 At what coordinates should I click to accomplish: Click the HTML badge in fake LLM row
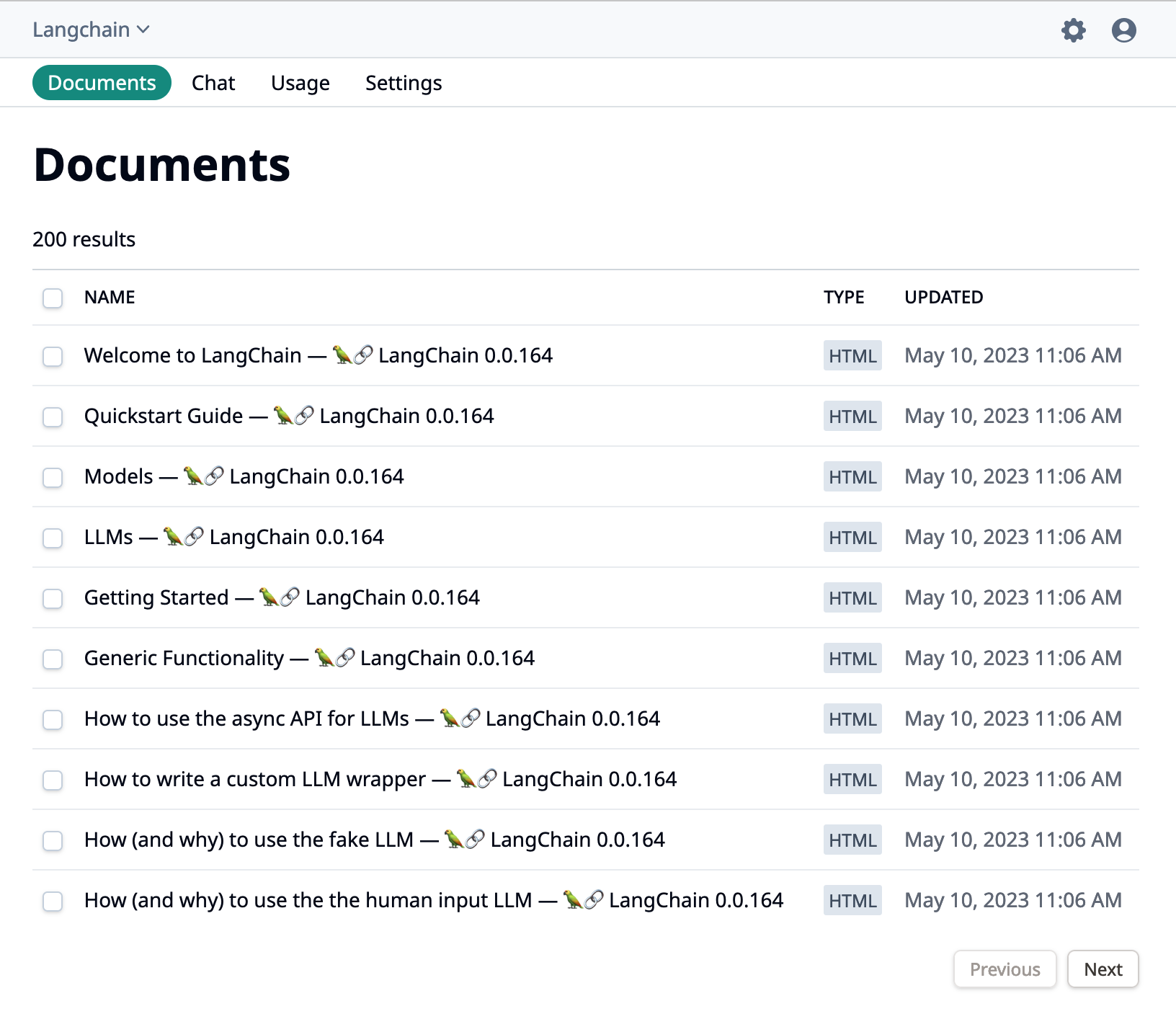[x=852, y=840]
